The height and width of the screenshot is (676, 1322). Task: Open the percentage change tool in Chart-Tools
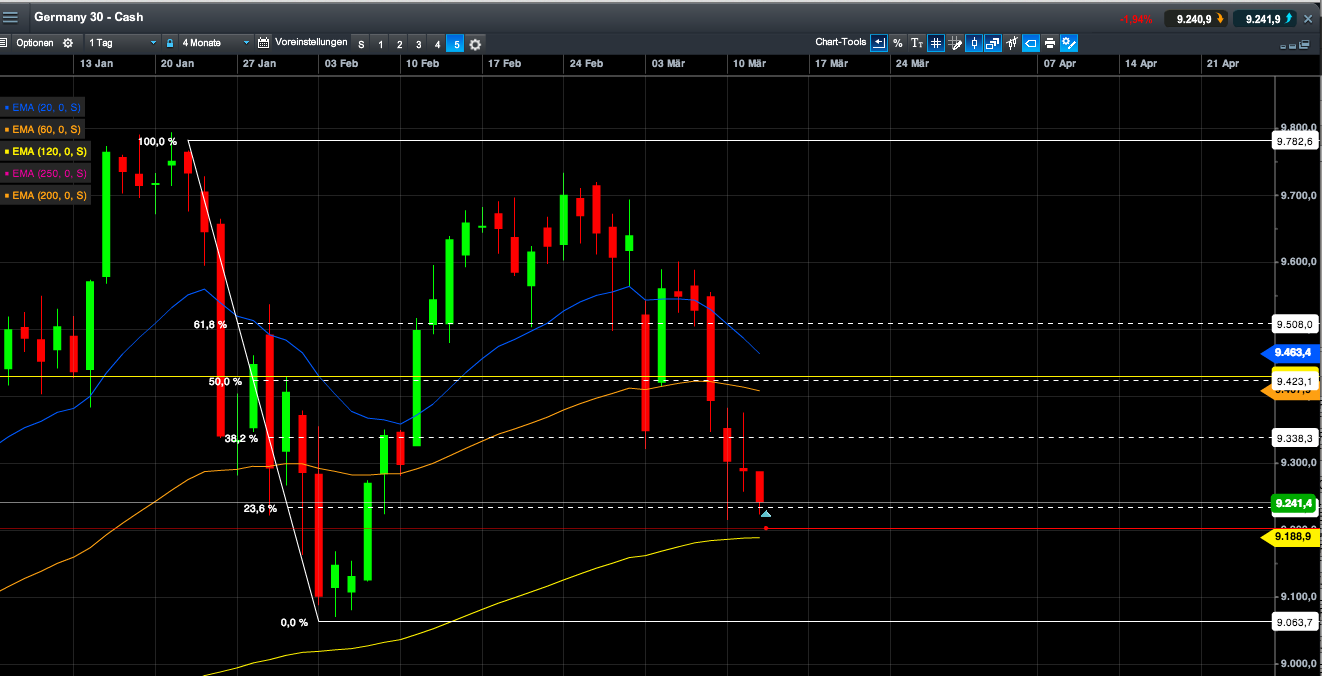click(897, 43)
